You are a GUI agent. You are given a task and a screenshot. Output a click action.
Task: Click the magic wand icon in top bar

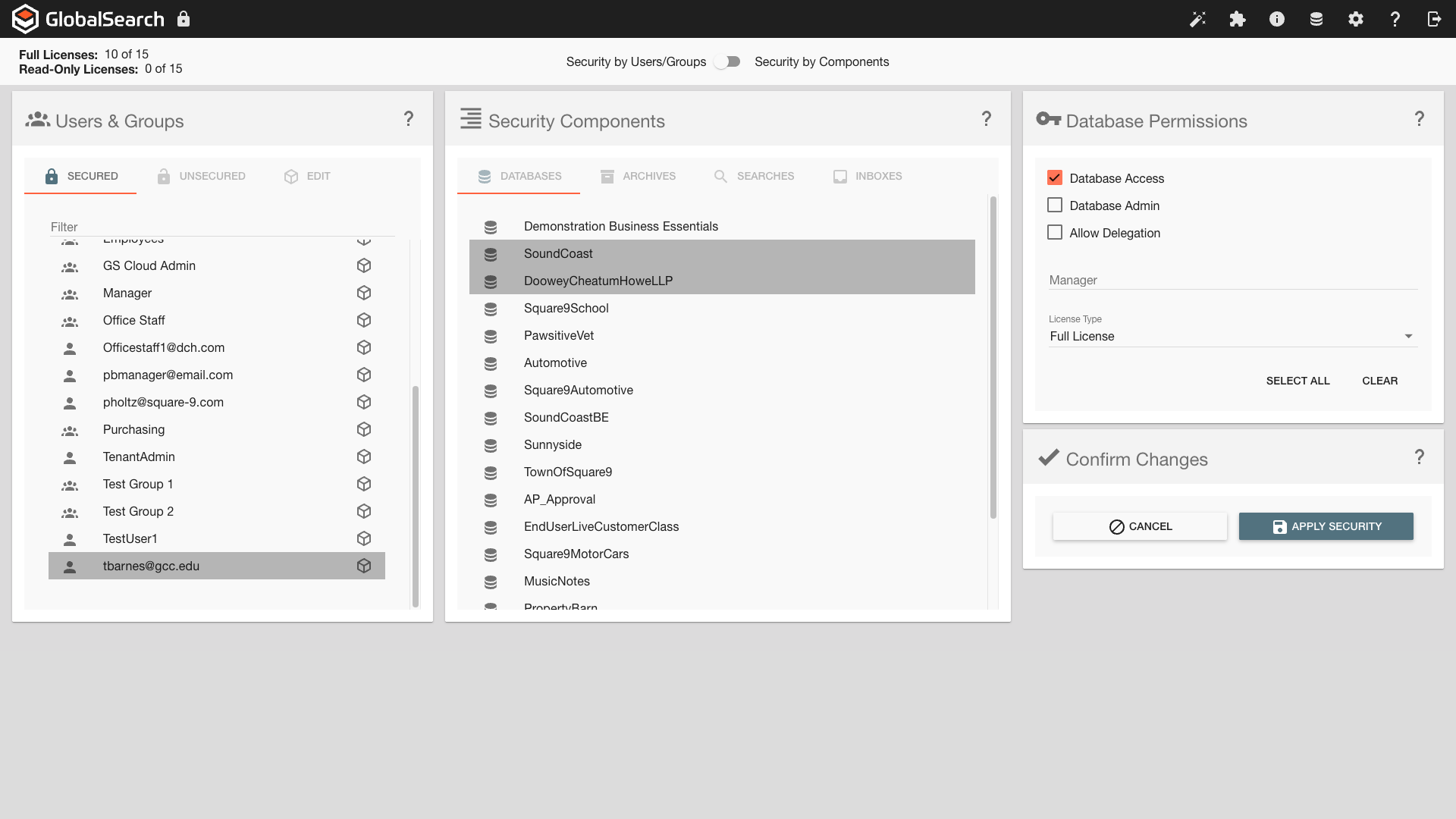1197,19
